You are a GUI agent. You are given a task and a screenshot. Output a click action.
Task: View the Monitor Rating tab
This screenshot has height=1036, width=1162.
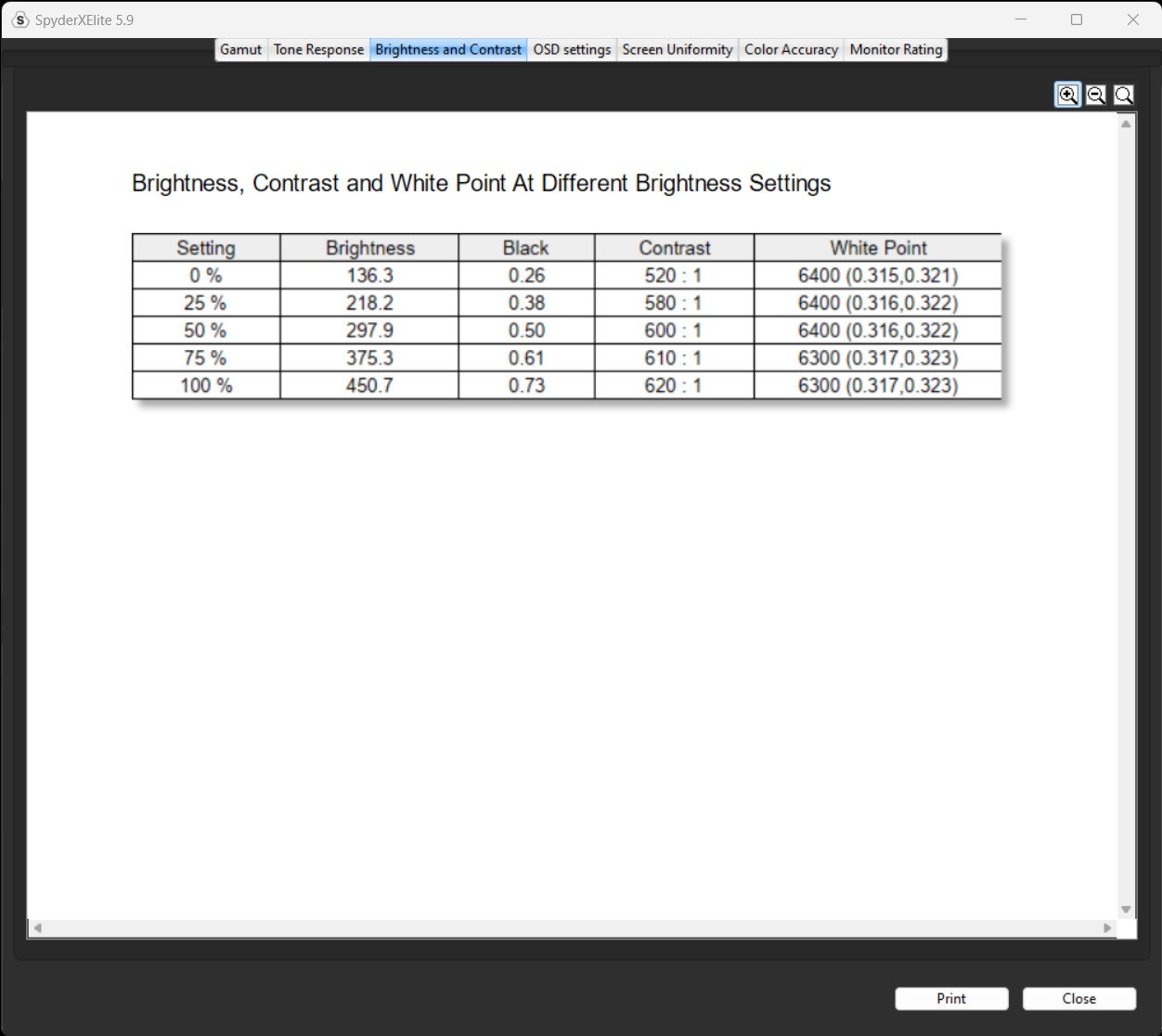(896, 49)
